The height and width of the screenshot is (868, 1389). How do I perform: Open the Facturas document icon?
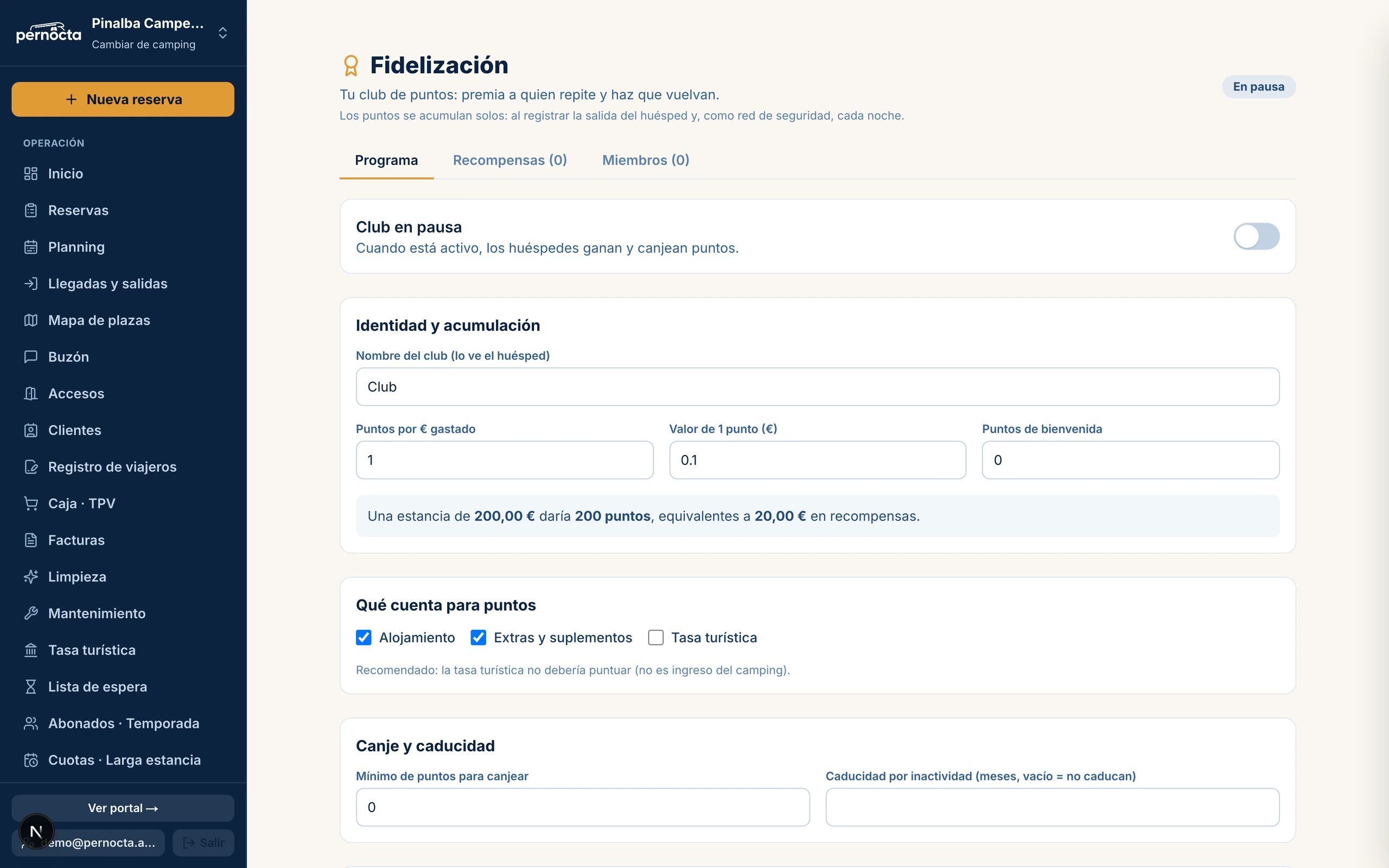[x=31, y=540]
